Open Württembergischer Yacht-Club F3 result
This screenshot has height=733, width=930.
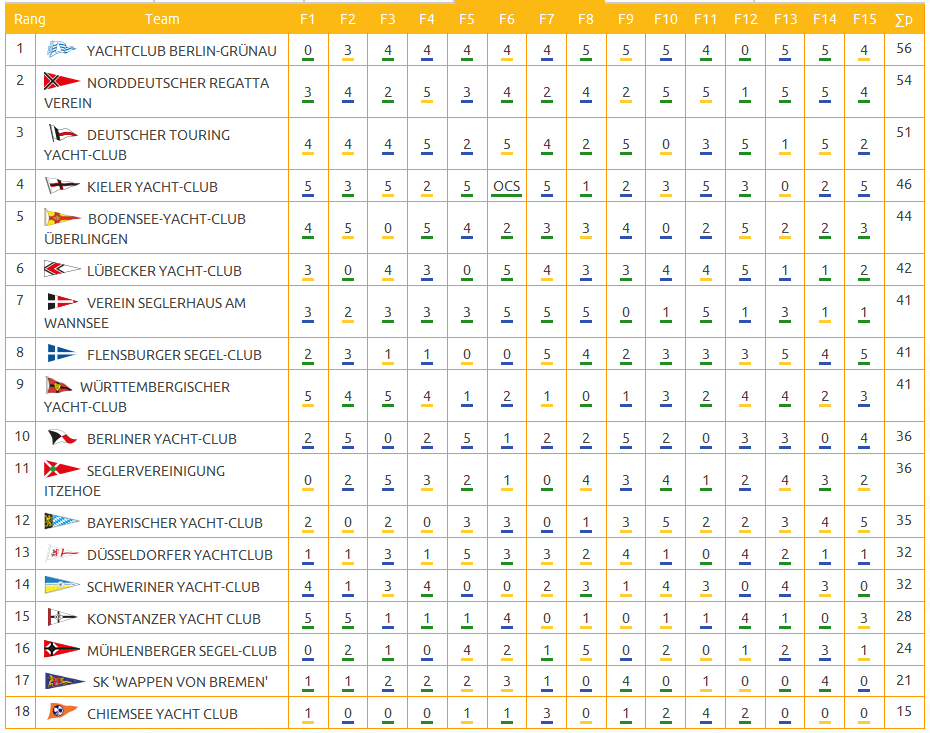(387, 397)
